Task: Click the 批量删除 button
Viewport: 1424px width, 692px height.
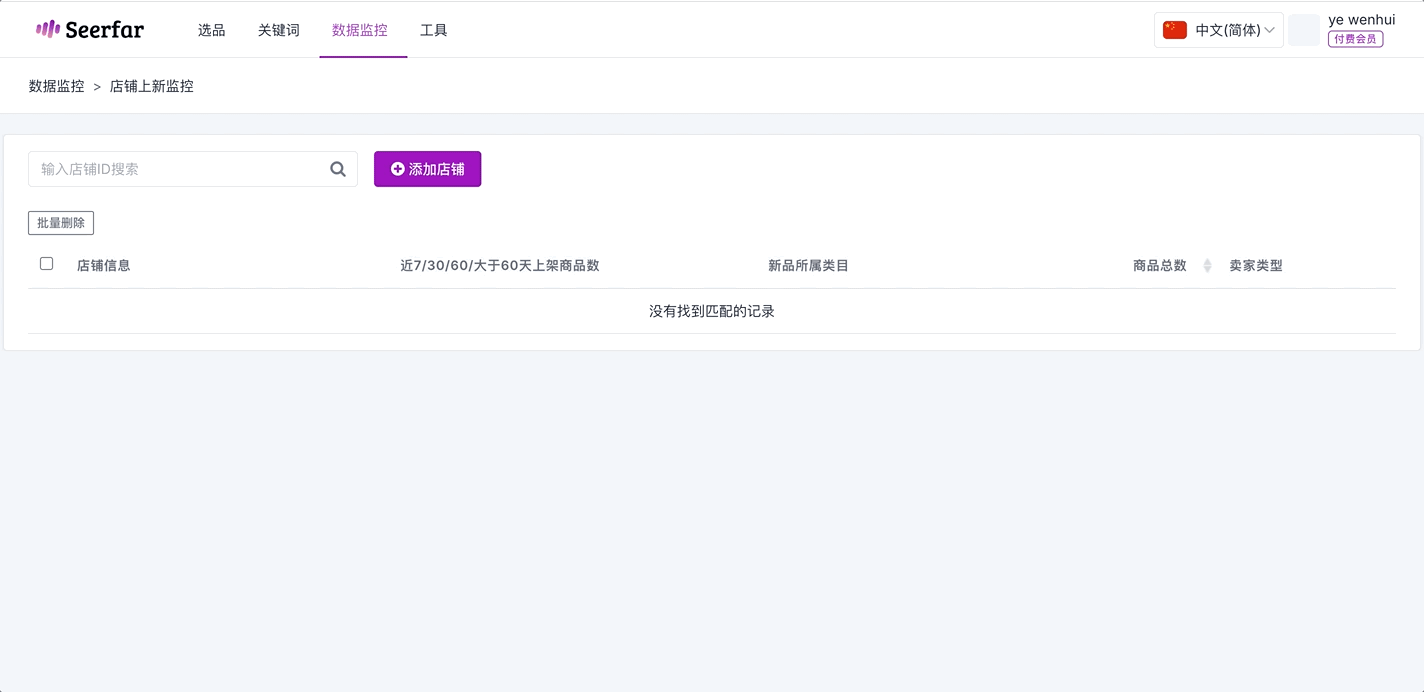Action: tap(61, 223)
